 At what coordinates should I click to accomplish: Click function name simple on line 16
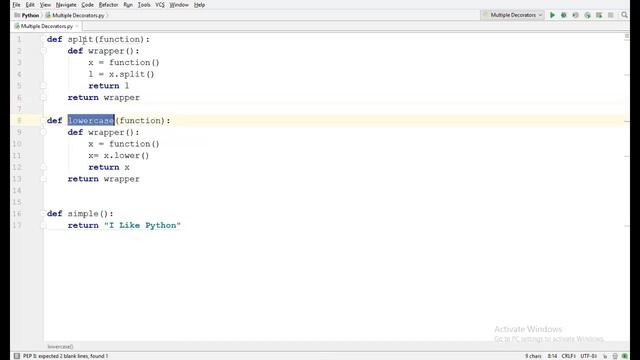83,213
